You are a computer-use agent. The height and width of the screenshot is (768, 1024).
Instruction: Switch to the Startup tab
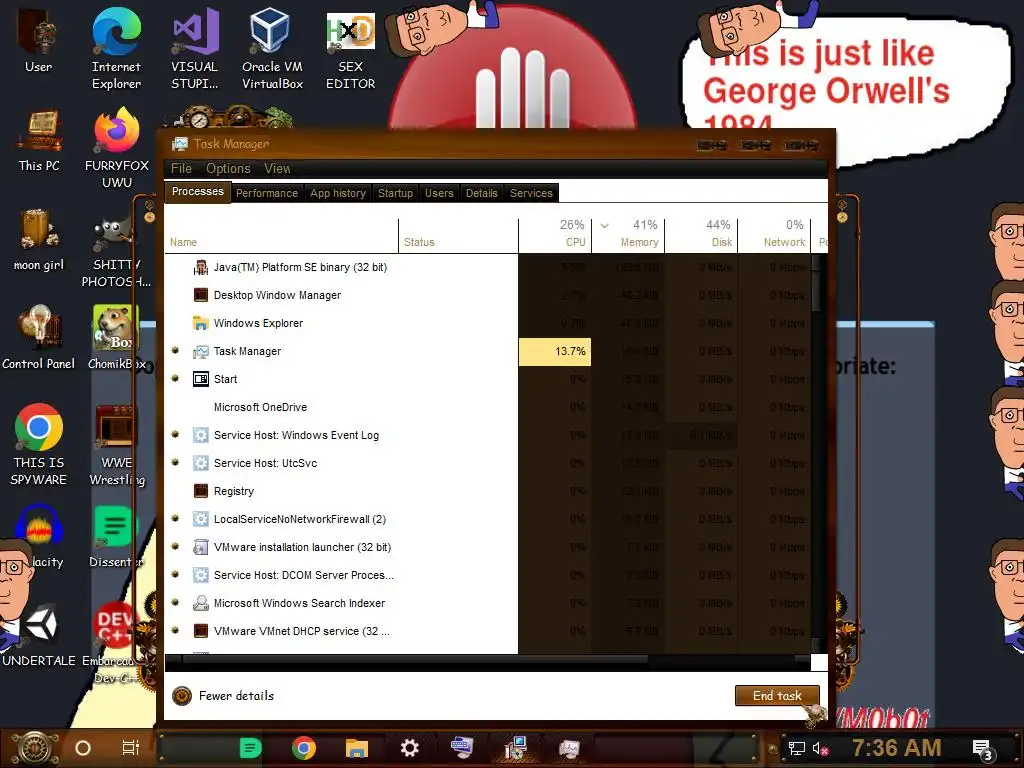(395, 193)
